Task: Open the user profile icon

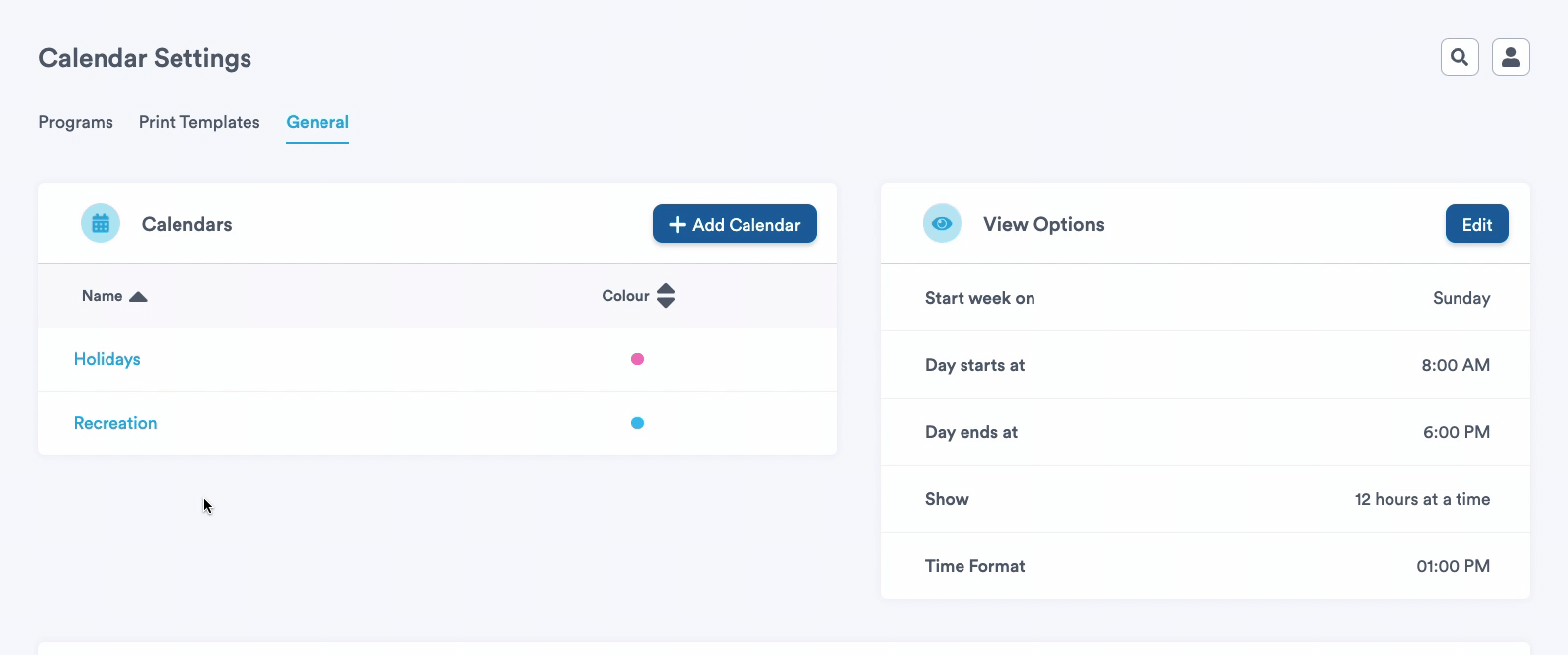Action: [1510, 58]
